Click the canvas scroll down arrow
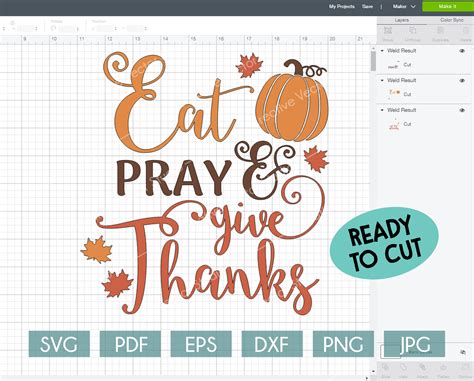This screenshot has width=474, height=381. pos(373,371)
